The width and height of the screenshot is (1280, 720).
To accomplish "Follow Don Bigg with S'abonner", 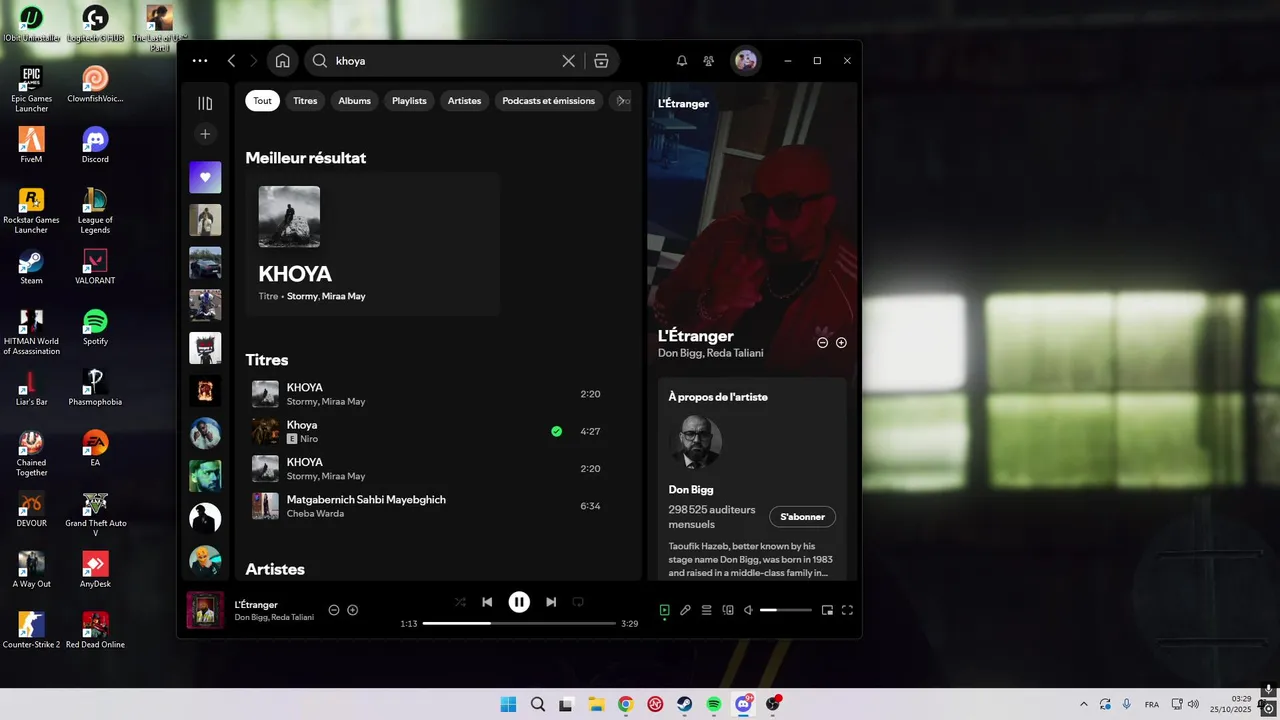I will pos(803,517).
